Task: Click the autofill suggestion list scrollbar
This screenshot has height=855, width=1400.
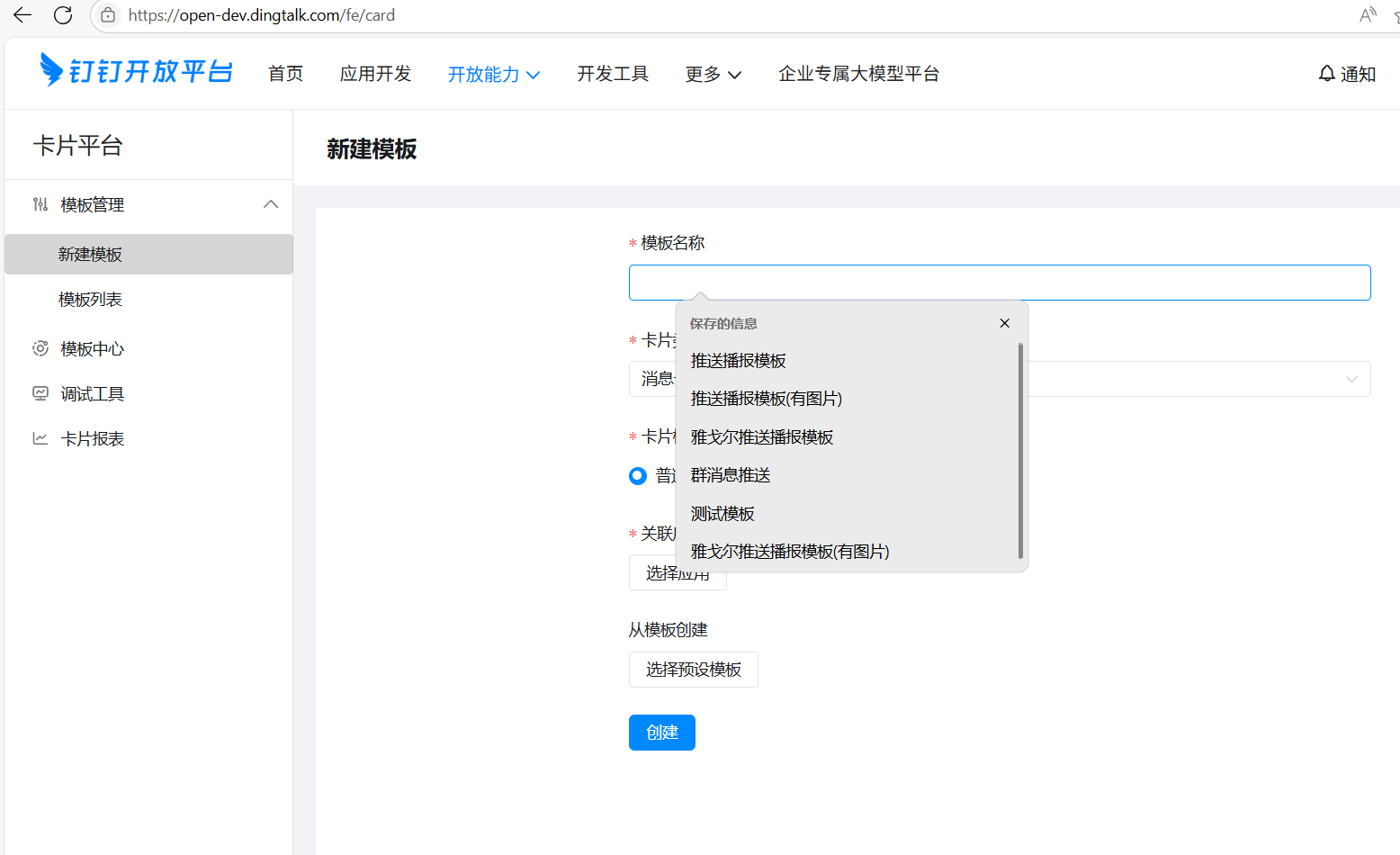Action: point(1020,450)
